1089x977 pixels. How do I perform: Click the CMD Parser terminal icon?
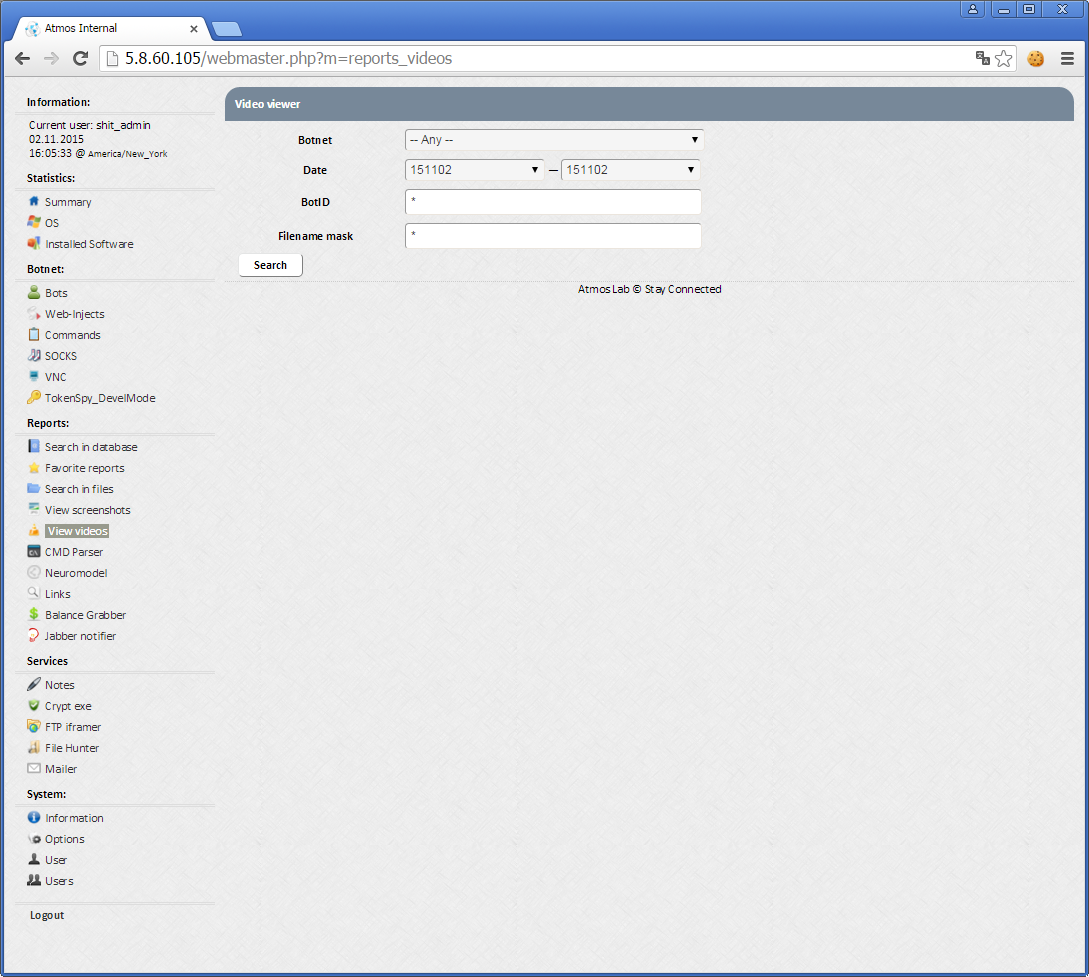click(x=33, y=551)
